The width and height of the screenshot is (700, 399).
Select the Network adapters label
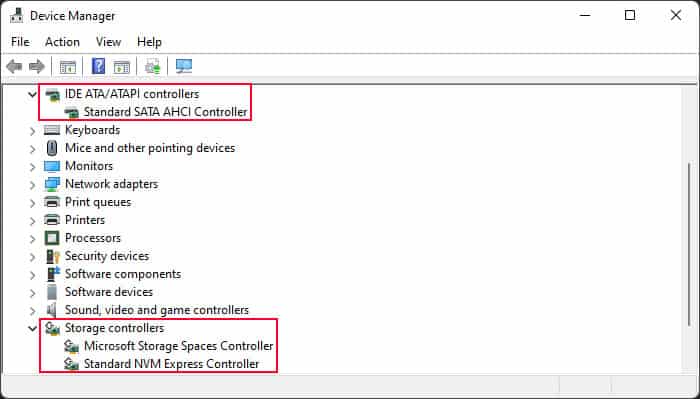[112, 184]
